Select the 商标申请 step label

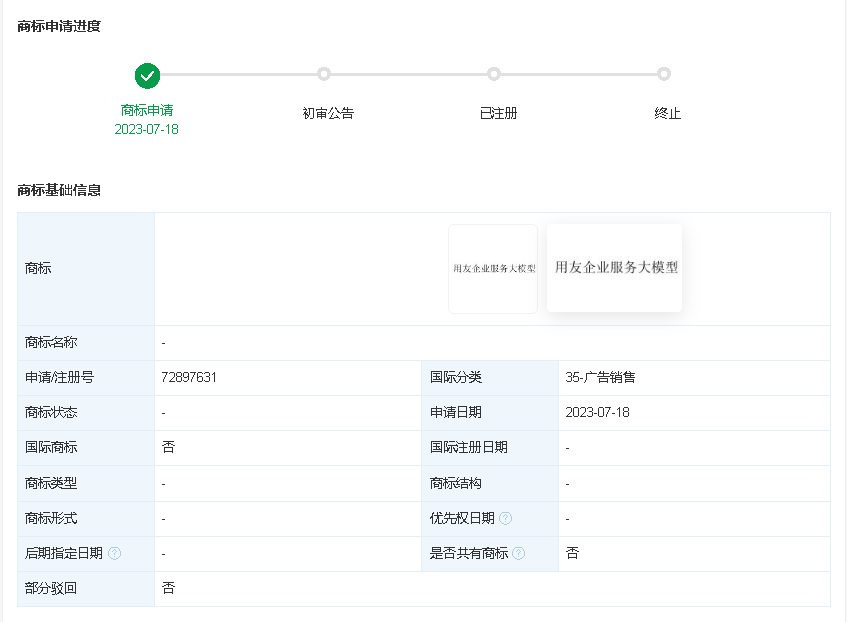click(147, 110)
